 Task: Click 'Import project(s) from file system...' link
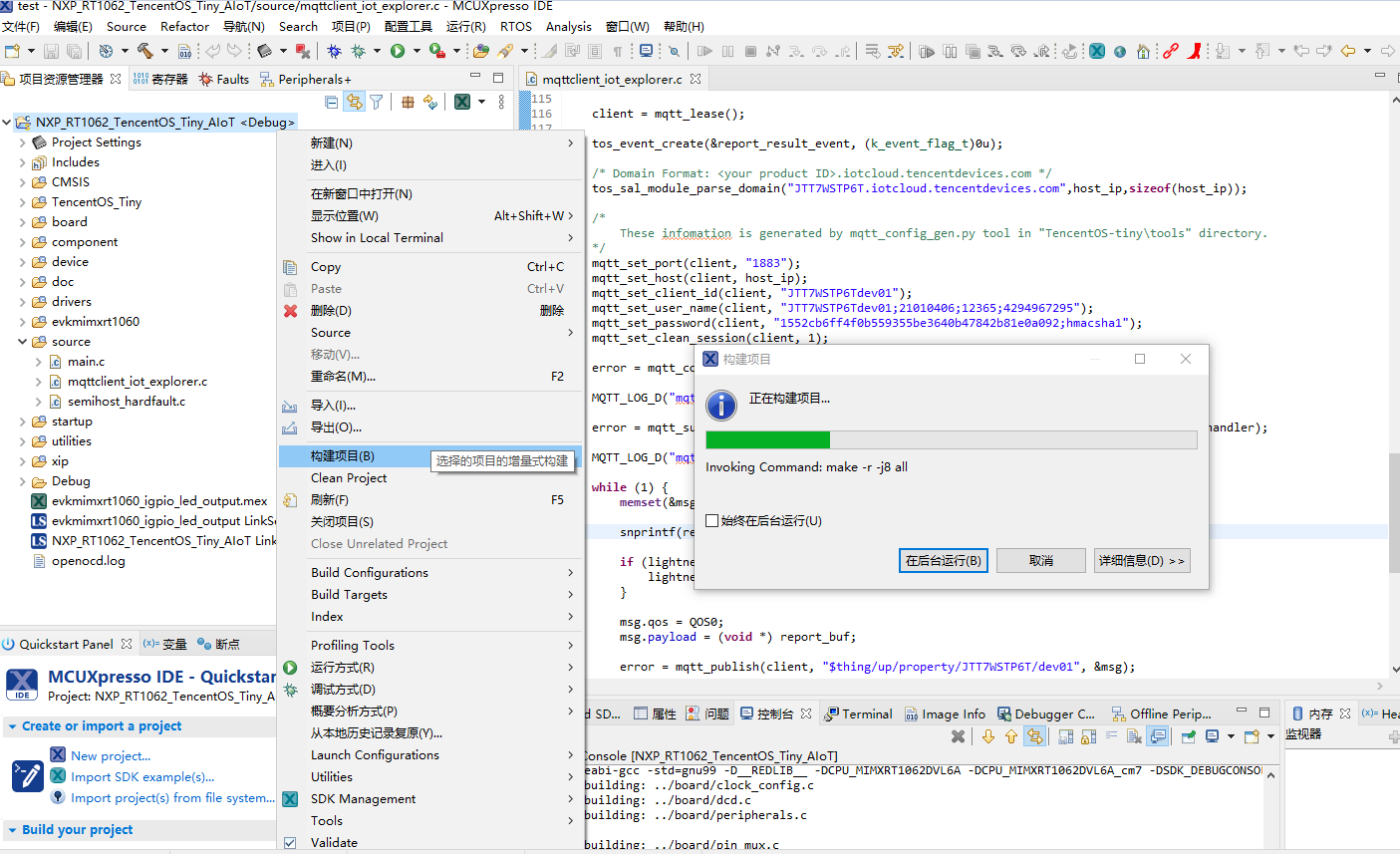172,798
